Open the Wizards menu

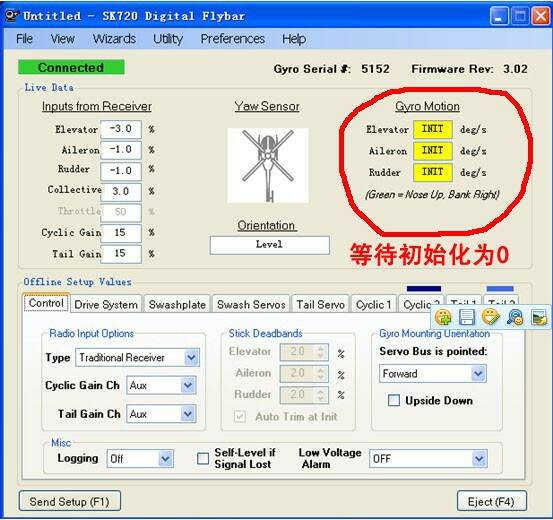click(114, 38)
